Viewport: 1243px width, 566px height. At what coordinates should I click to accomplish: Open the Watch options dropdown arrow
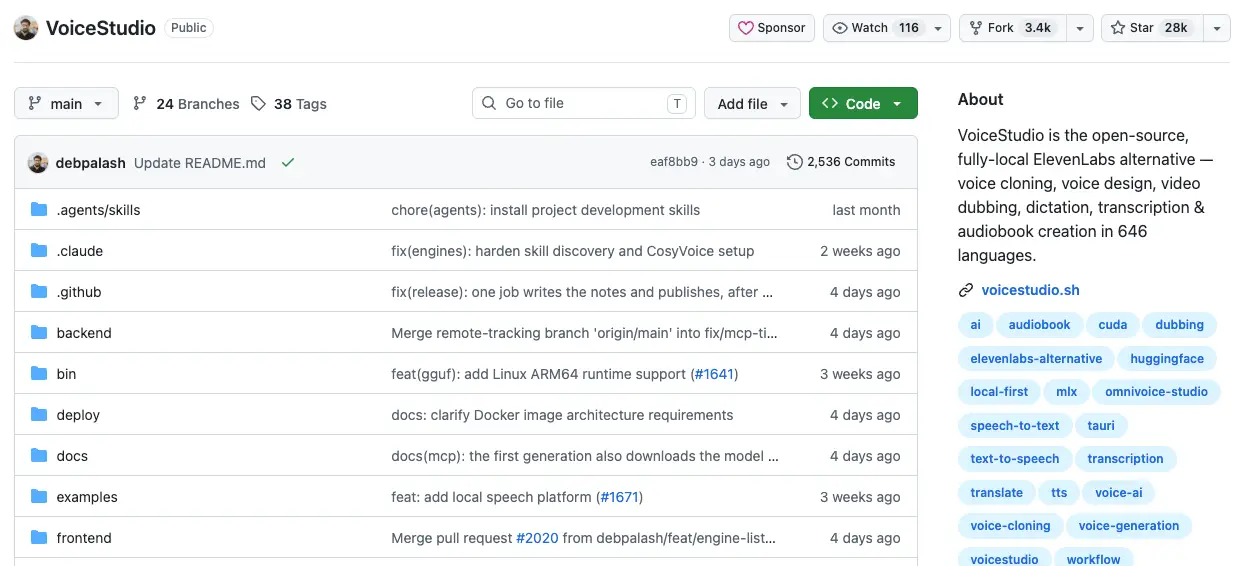(938, 28)
